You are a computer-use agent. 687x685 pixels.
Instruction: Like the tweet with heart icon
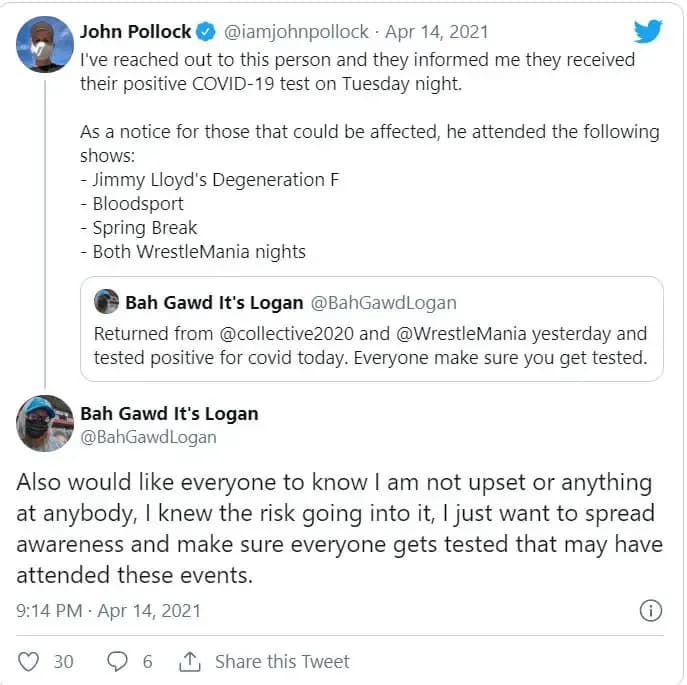30,661
